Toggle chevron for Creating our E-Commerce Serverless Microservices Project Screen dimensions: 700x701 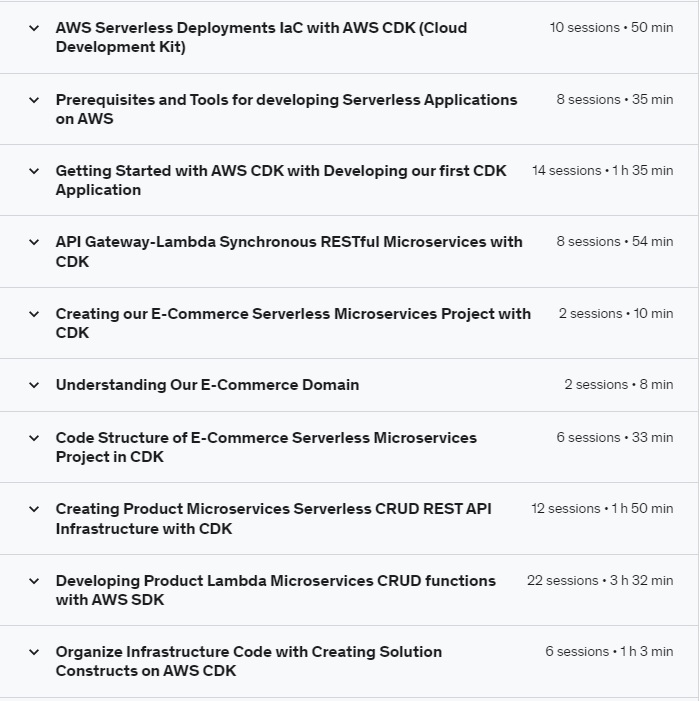click(34, 314)
